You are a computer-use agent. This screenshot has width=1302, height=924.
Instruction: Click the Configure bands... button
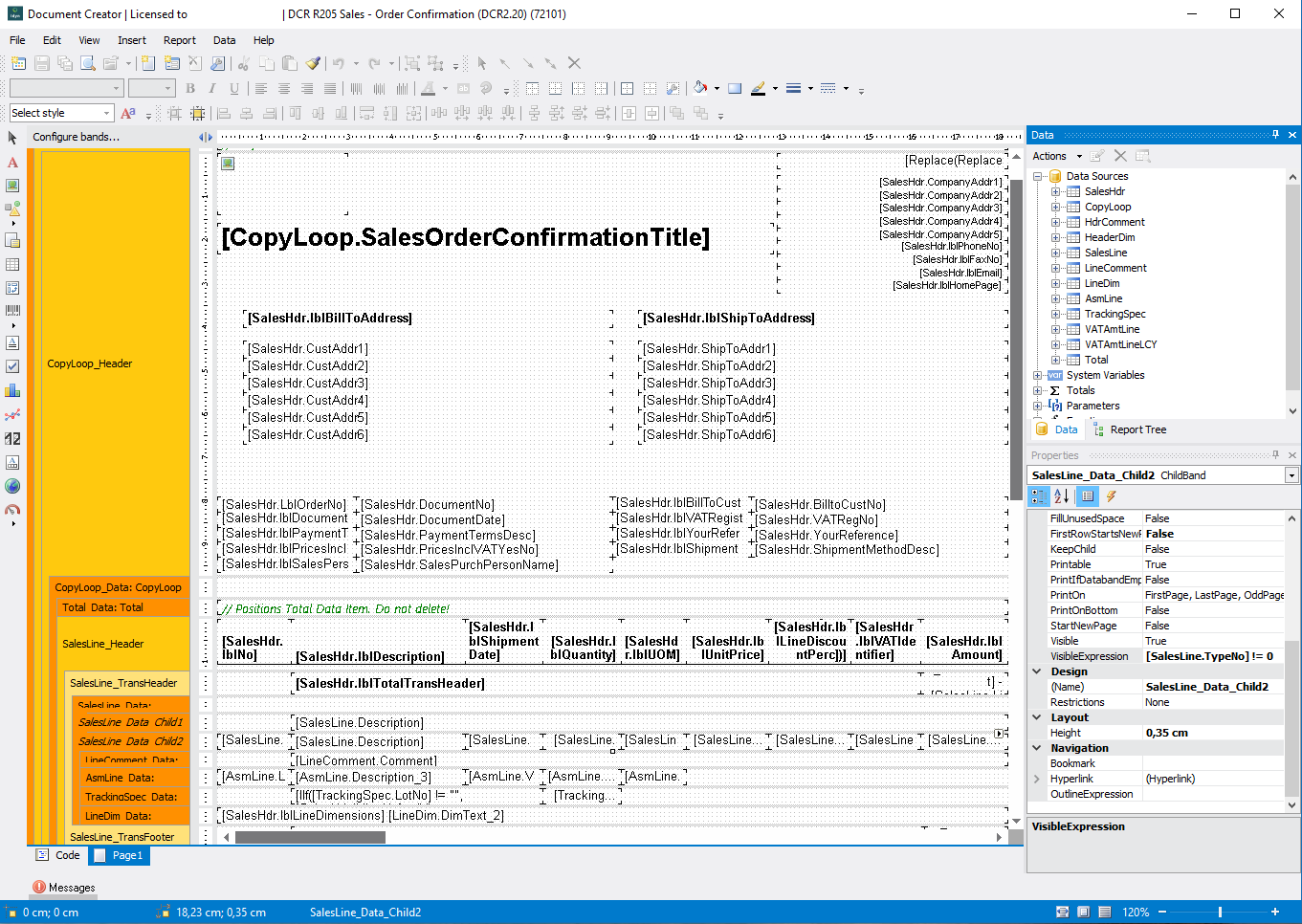click(77, 137)
